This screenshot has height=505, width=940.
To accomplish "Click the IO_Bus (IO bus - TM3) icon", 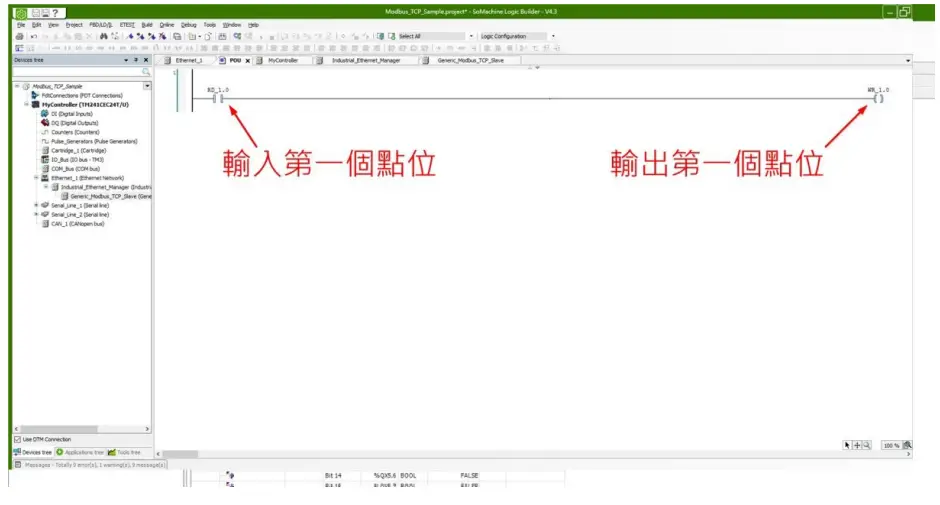I will (45, 160).
